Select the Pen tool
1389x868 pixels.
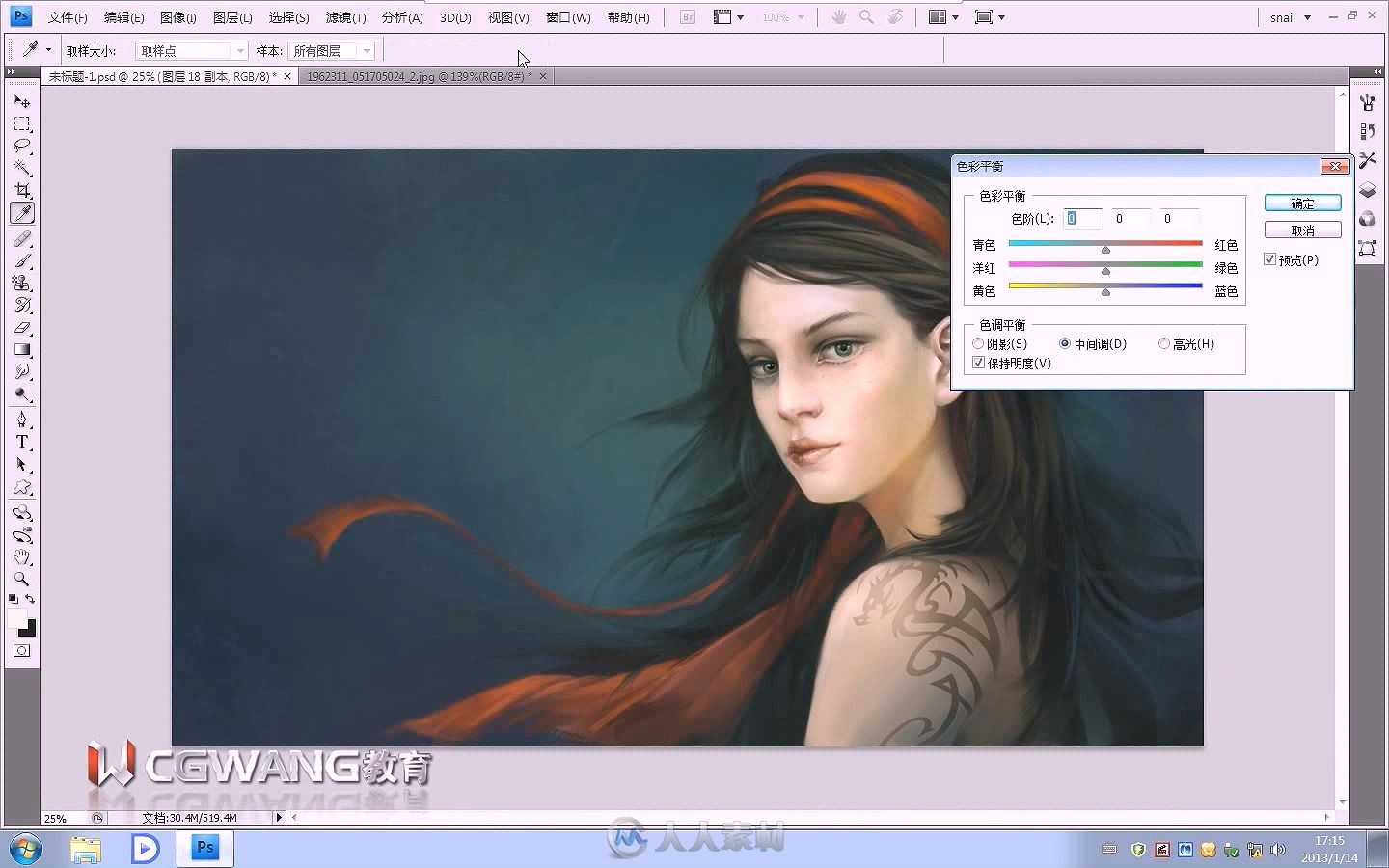pos(21,419)
